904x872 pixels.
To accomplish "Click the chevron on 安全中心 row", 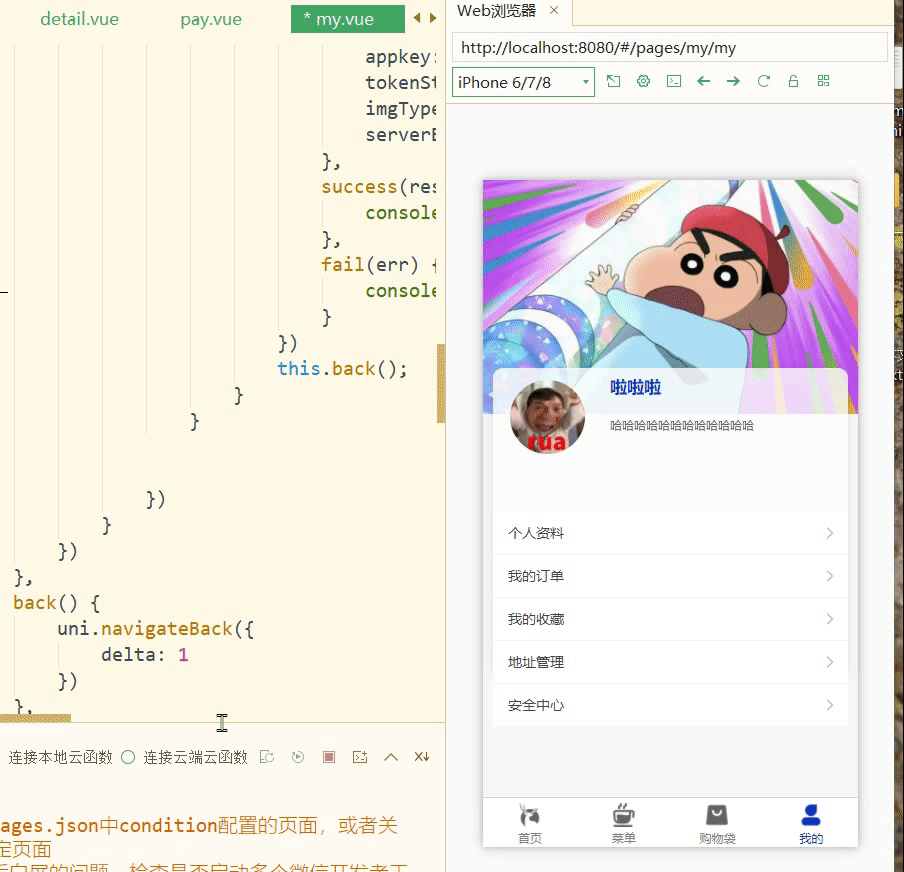I will click(830, 705).
